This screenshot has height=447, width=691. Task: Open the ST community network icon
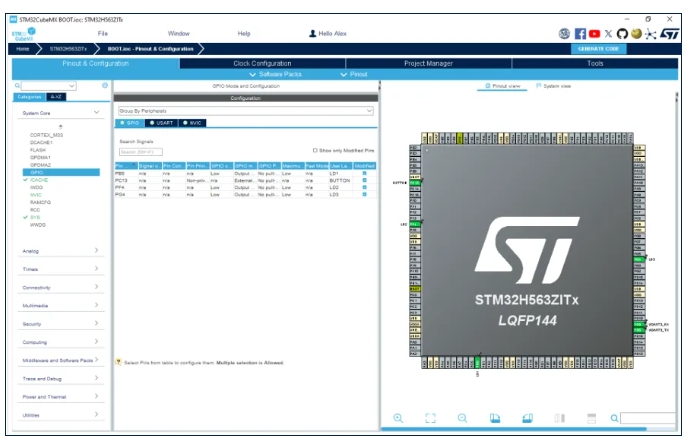[x=650, y=34]
